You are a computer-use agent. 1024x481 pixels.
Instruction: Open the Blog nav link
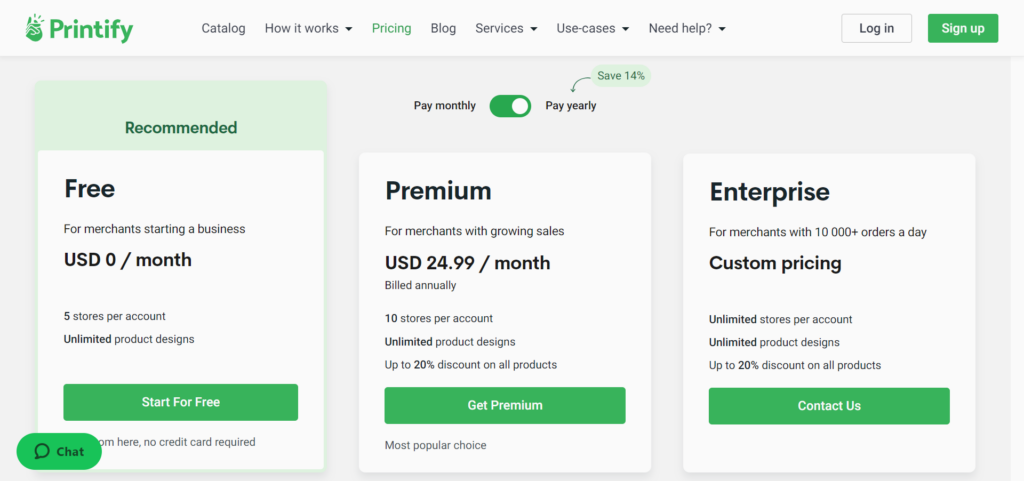[443, 28]
